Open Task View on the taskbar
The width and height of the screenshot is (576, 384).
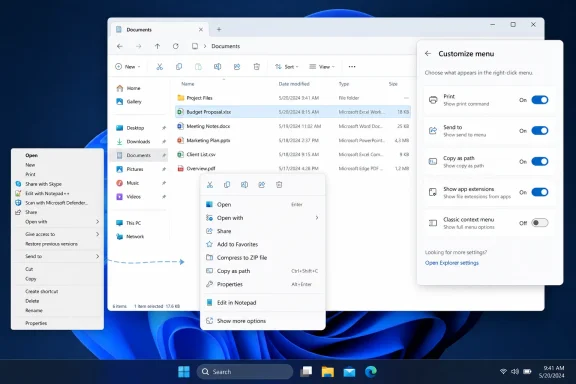(306, 372)
